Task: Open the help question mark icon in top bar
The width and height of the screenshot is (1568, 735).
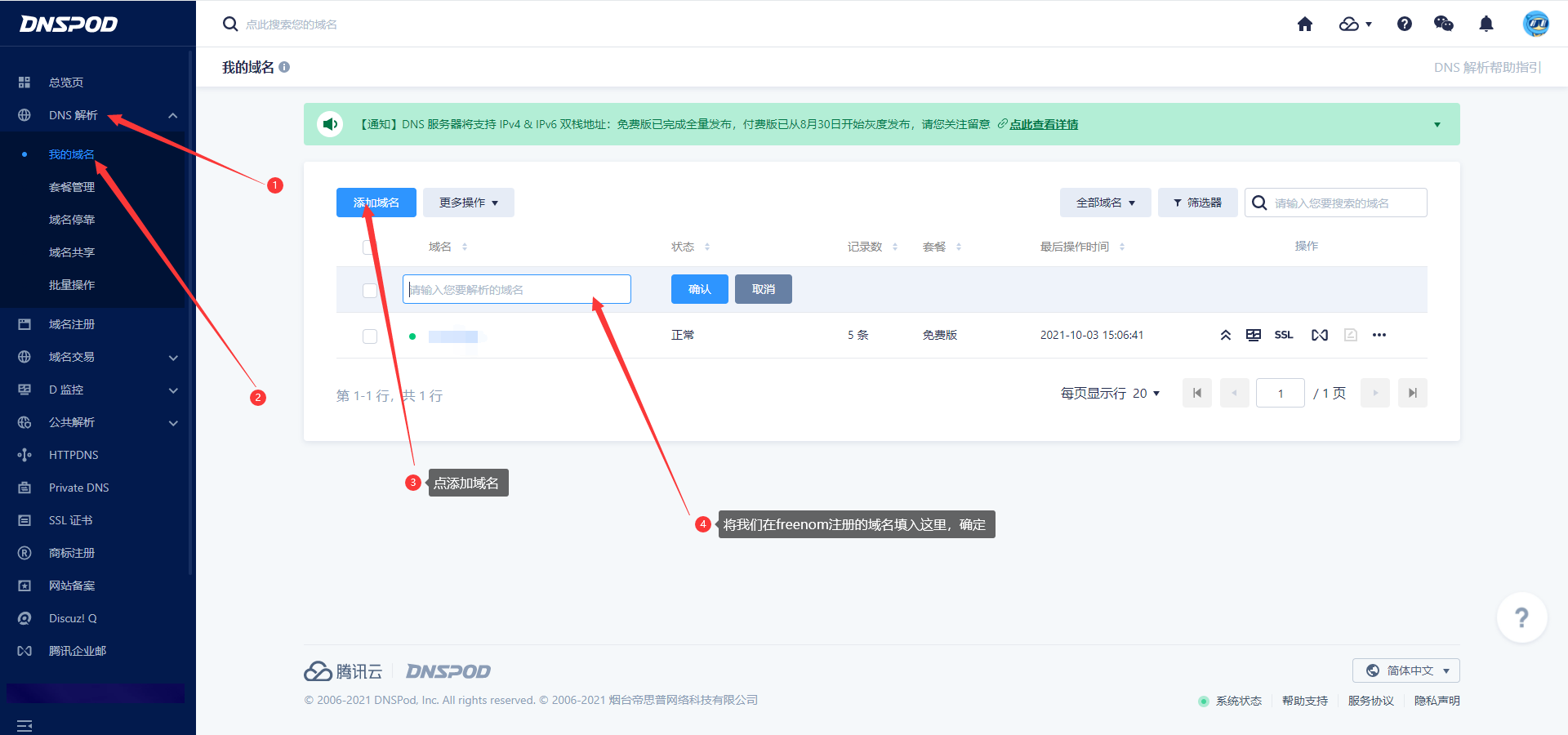Action: 1404,24
